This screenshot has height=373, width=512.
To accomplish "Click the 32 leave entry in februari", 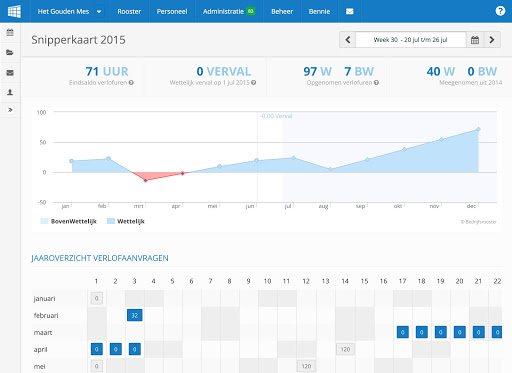I will [x=135, y=315].
